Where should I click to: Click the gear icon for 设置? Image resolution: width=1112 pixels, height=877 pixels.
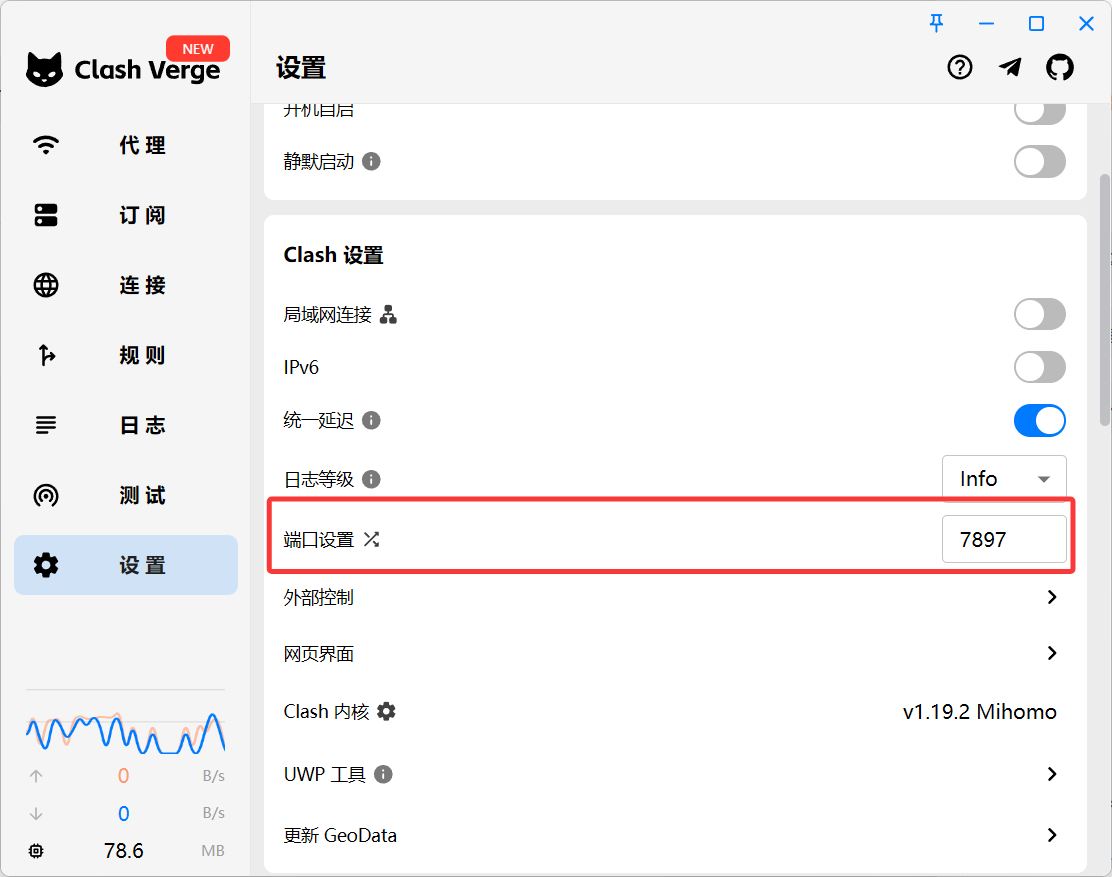[46, 565]
